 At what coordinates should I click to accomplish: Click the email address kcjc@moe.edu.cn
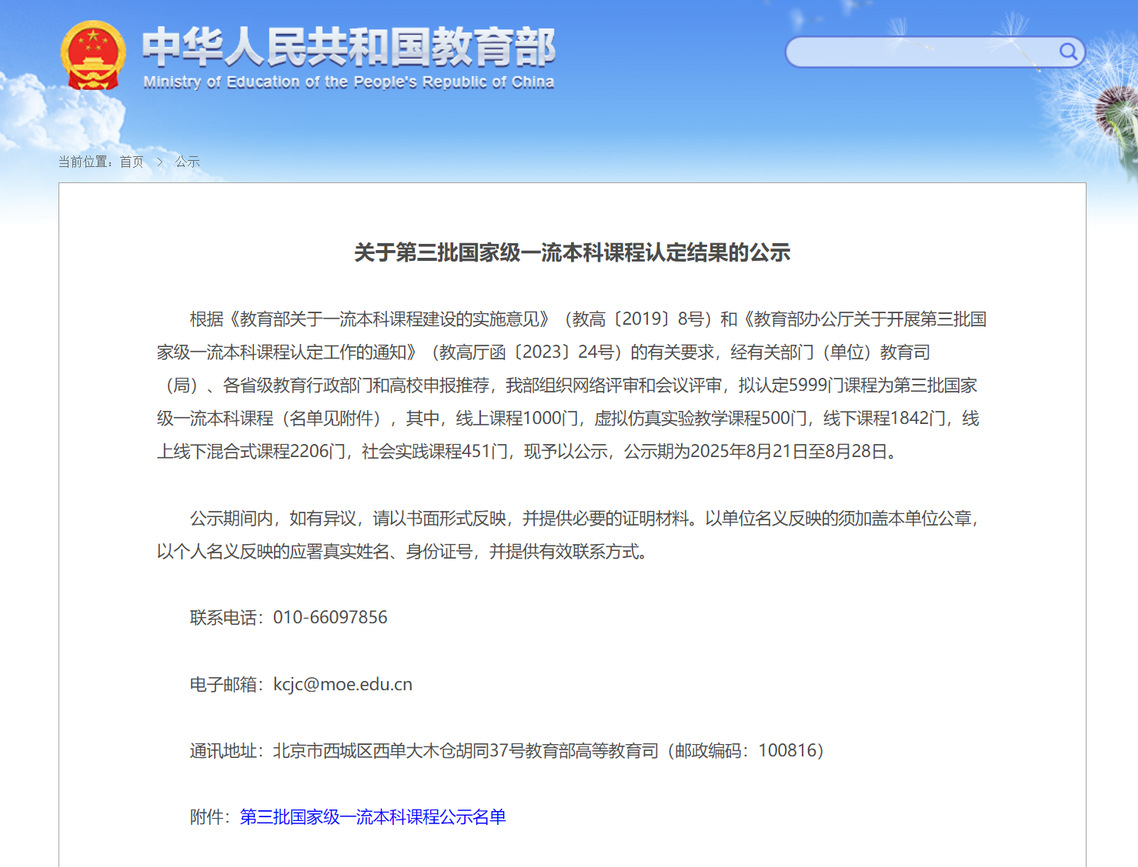343,685
